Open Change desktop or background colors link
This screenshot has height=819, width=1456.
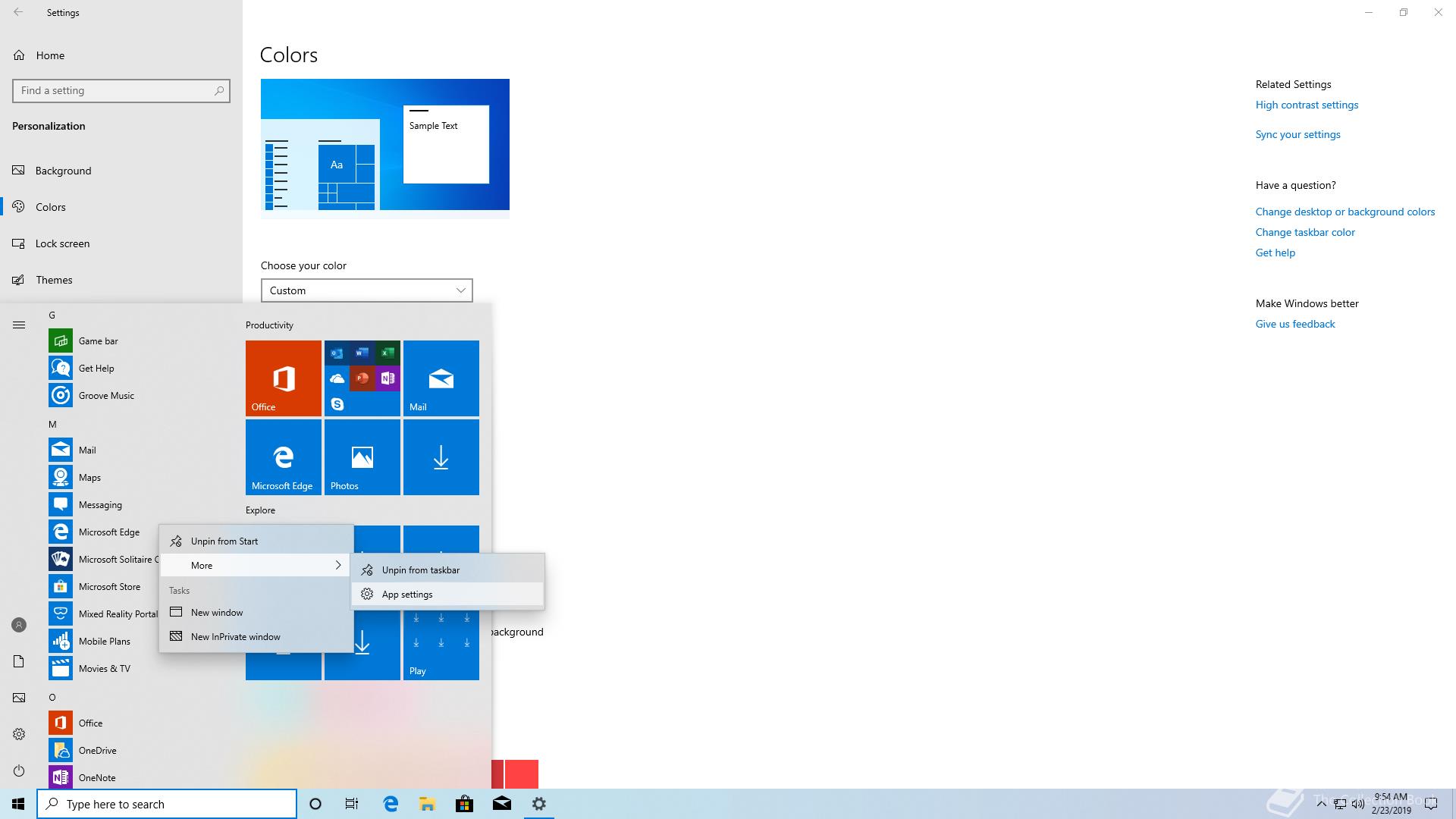click(1345, 212)
